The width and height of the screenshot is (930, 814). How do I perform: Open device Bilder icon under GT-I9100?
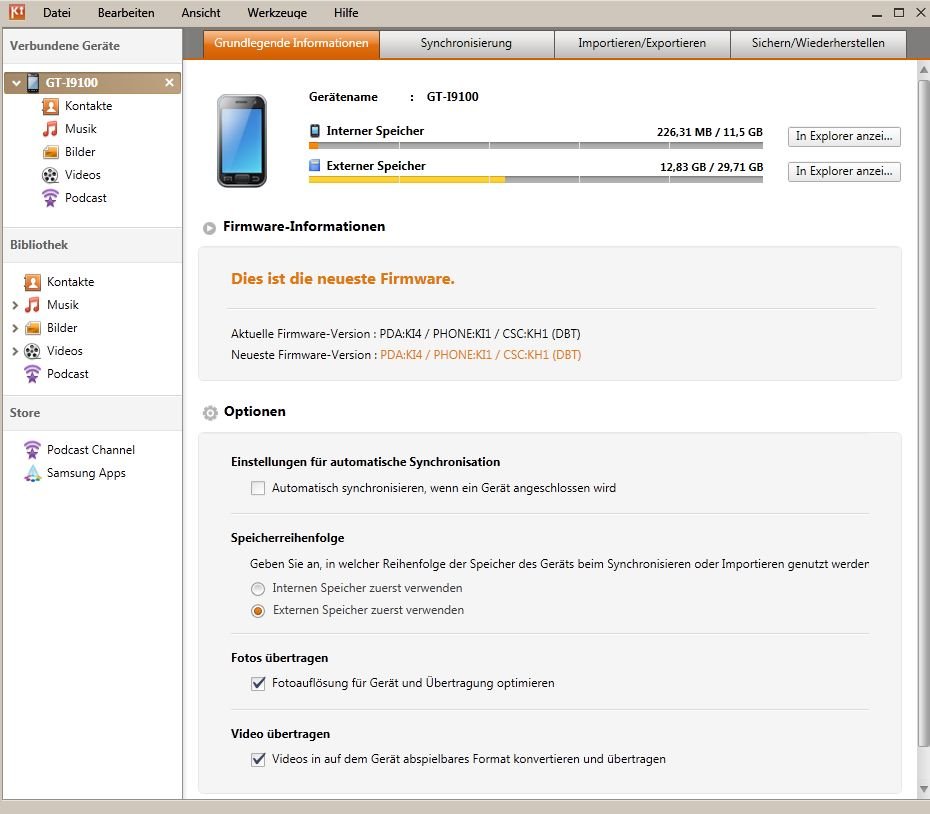50,152
